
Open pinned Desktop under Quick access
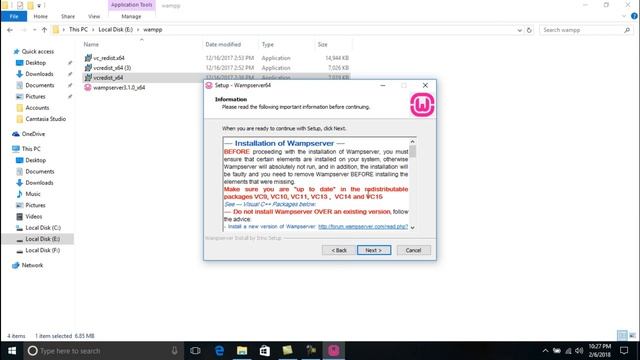(x=36, y=63)
